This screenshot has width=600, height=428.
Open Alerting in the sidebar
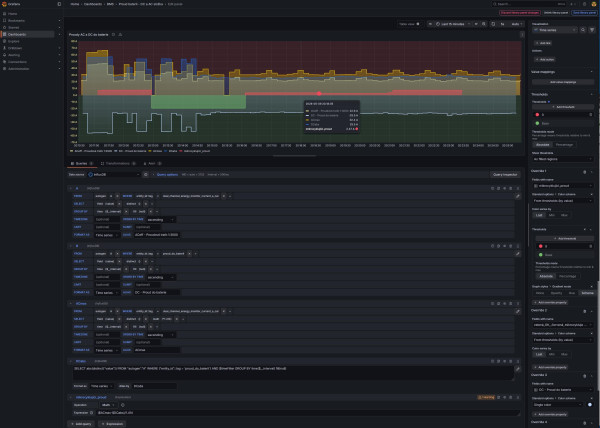(x=14, y=55)
